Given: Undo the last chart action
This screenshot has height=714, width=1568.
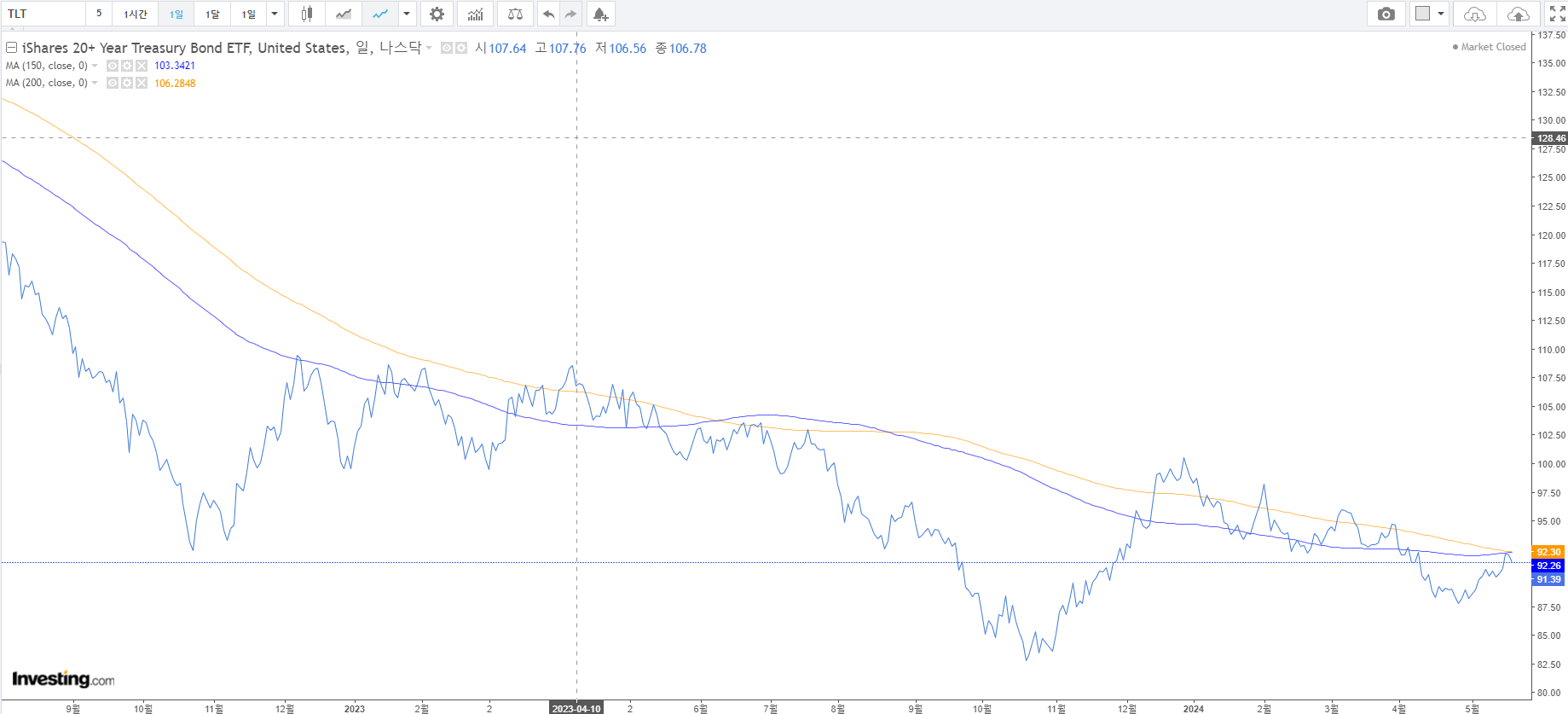Looking at the screenshot, I should (x=548, y=14).
